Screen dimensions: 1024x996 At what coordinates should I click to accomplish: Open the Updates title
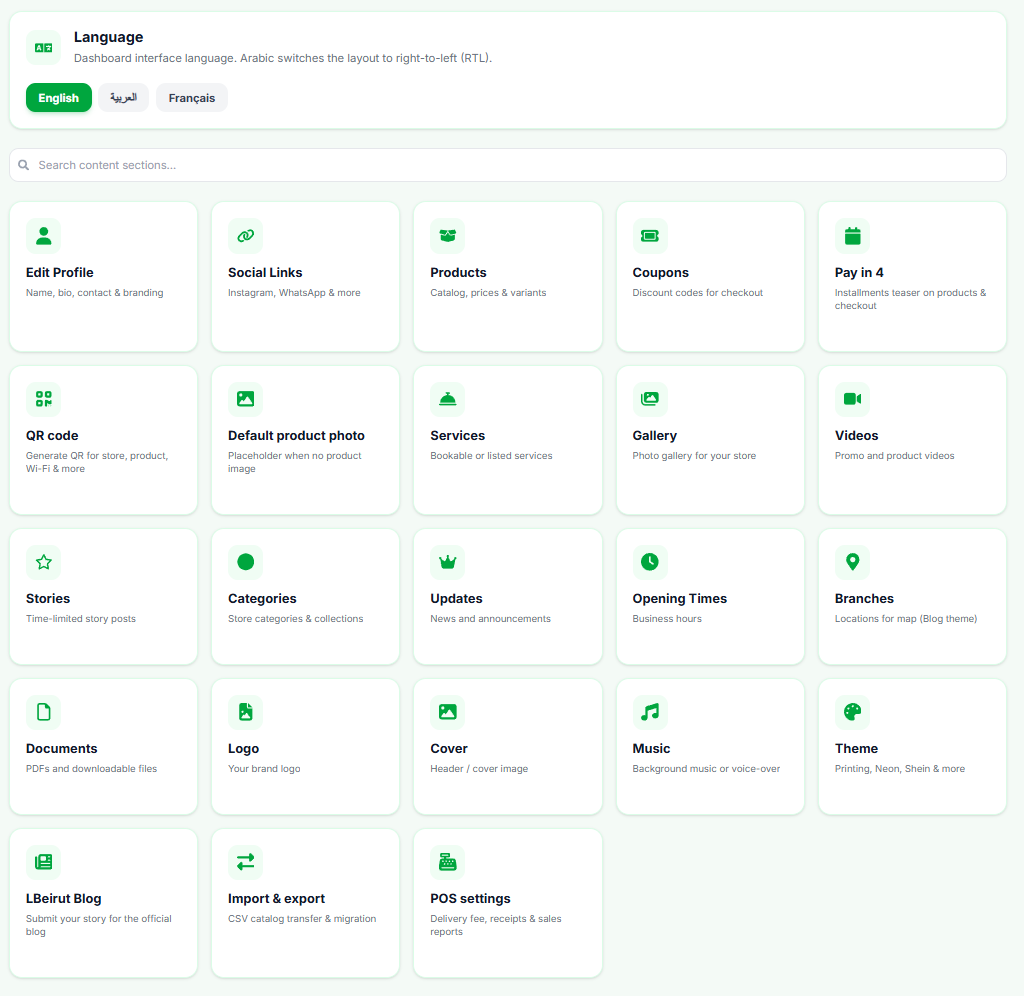456,598
